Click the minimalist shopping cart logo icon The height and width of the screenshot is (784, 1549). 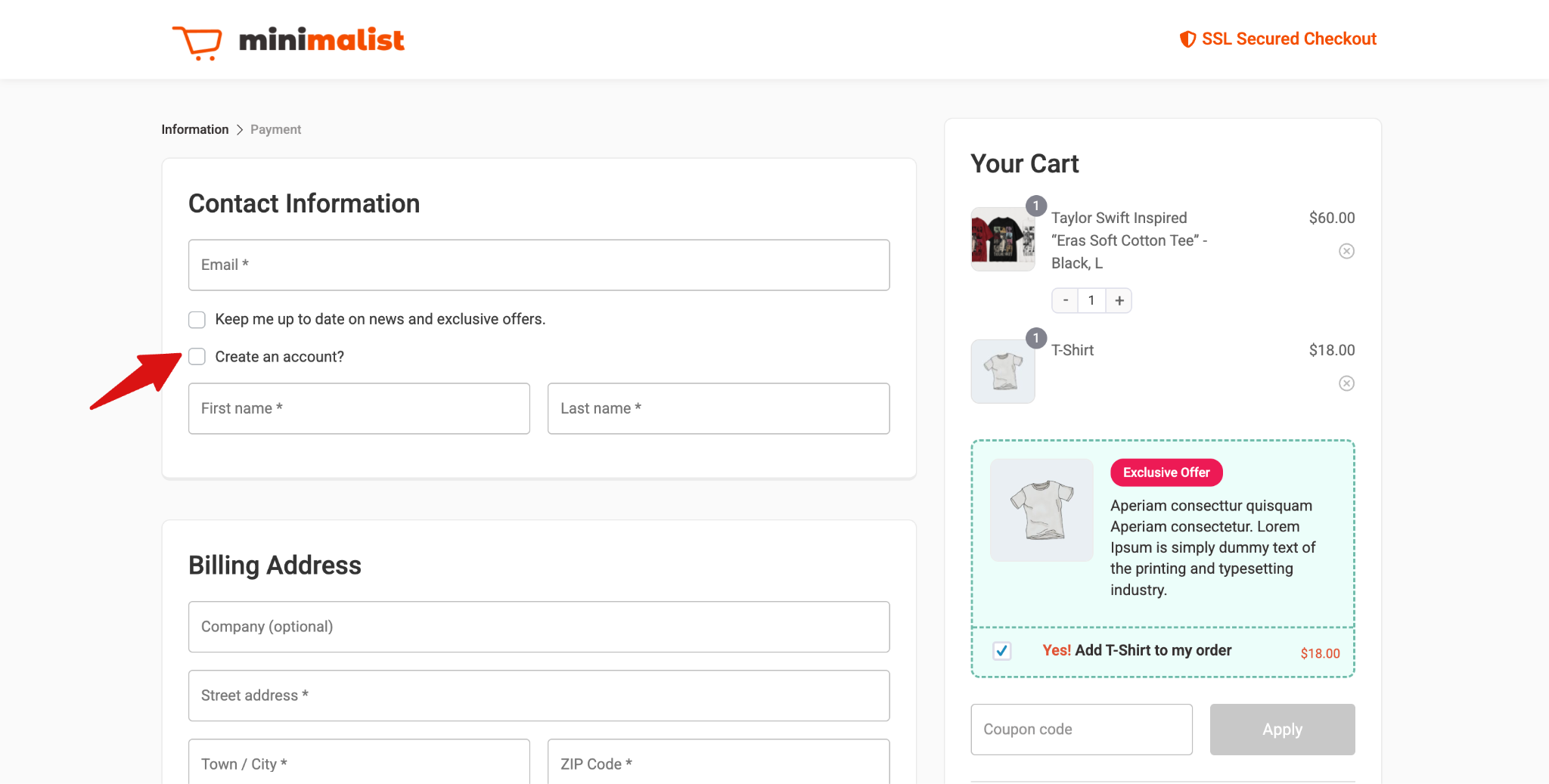(x=197, y=42)
